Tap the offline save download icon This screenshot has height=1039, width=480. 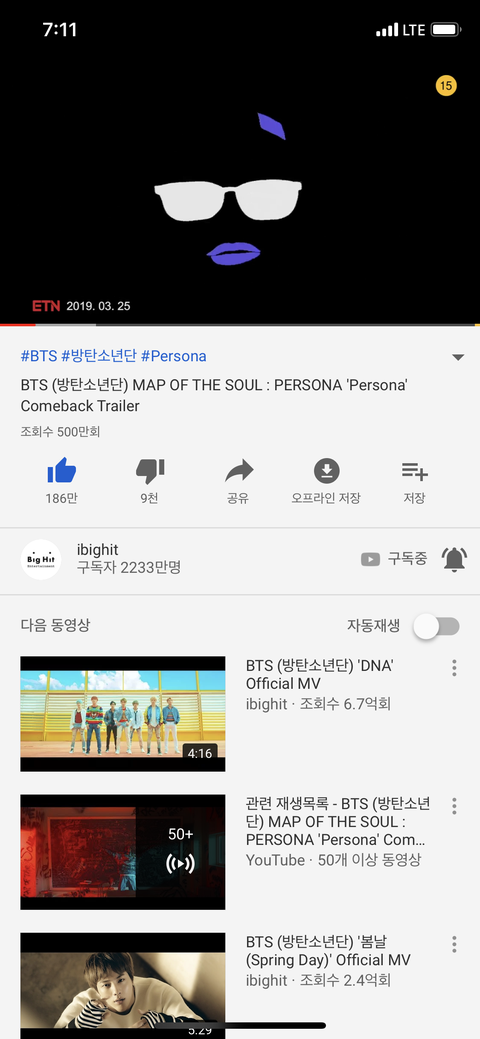[326, 471]
